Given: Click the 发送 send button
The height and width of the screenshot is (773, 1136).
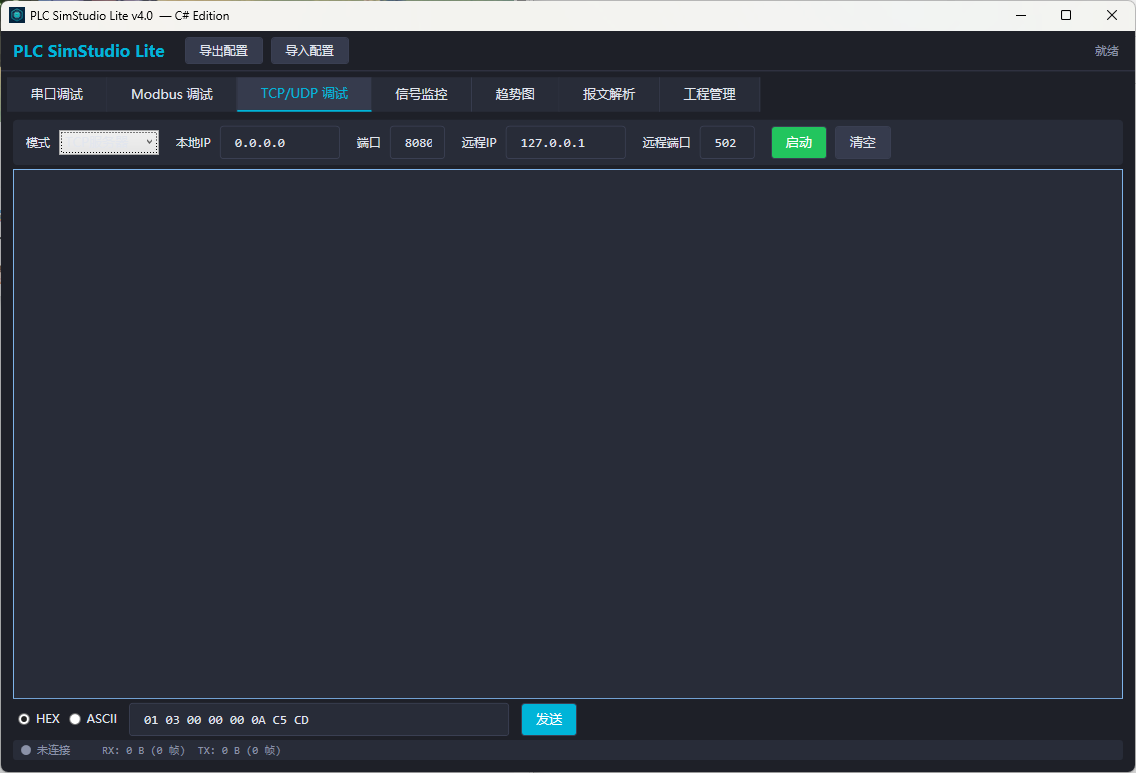Looking at the screenshot, I should [x=548, y=719].
